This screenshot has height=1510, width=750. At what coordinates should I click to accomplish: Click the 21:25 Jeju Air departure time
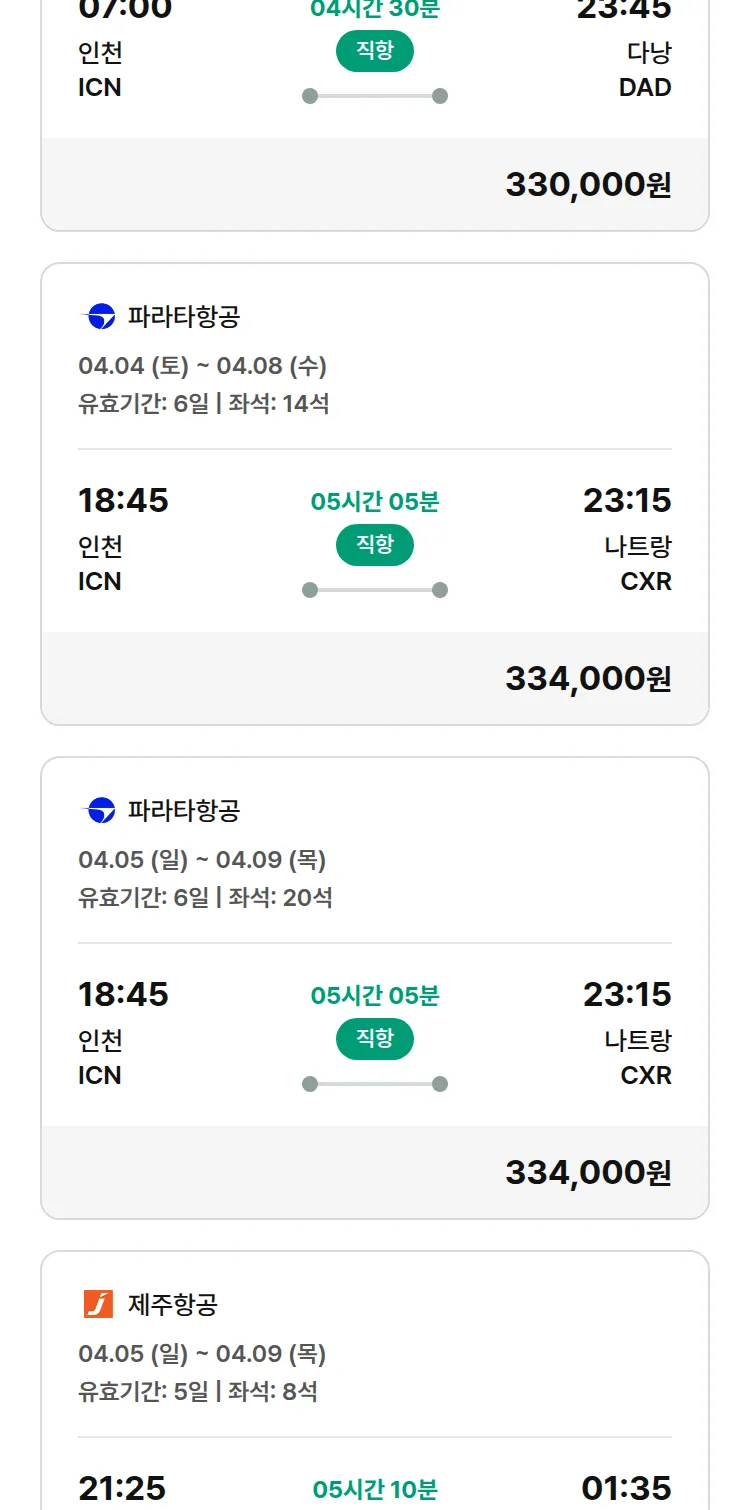pyautogui.click(x=122, y=1488)
